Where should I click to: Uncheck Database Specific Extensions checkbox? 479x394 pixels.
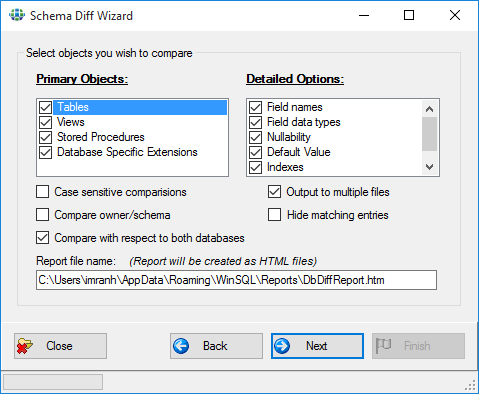point(45,152)
